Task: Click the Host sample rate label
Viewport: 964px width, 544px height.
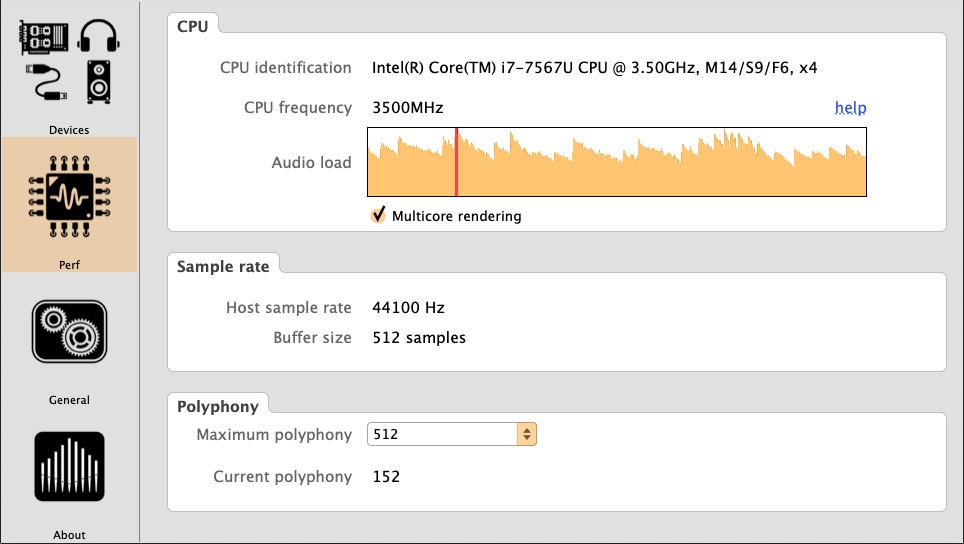Action: [x=288, y=307]
